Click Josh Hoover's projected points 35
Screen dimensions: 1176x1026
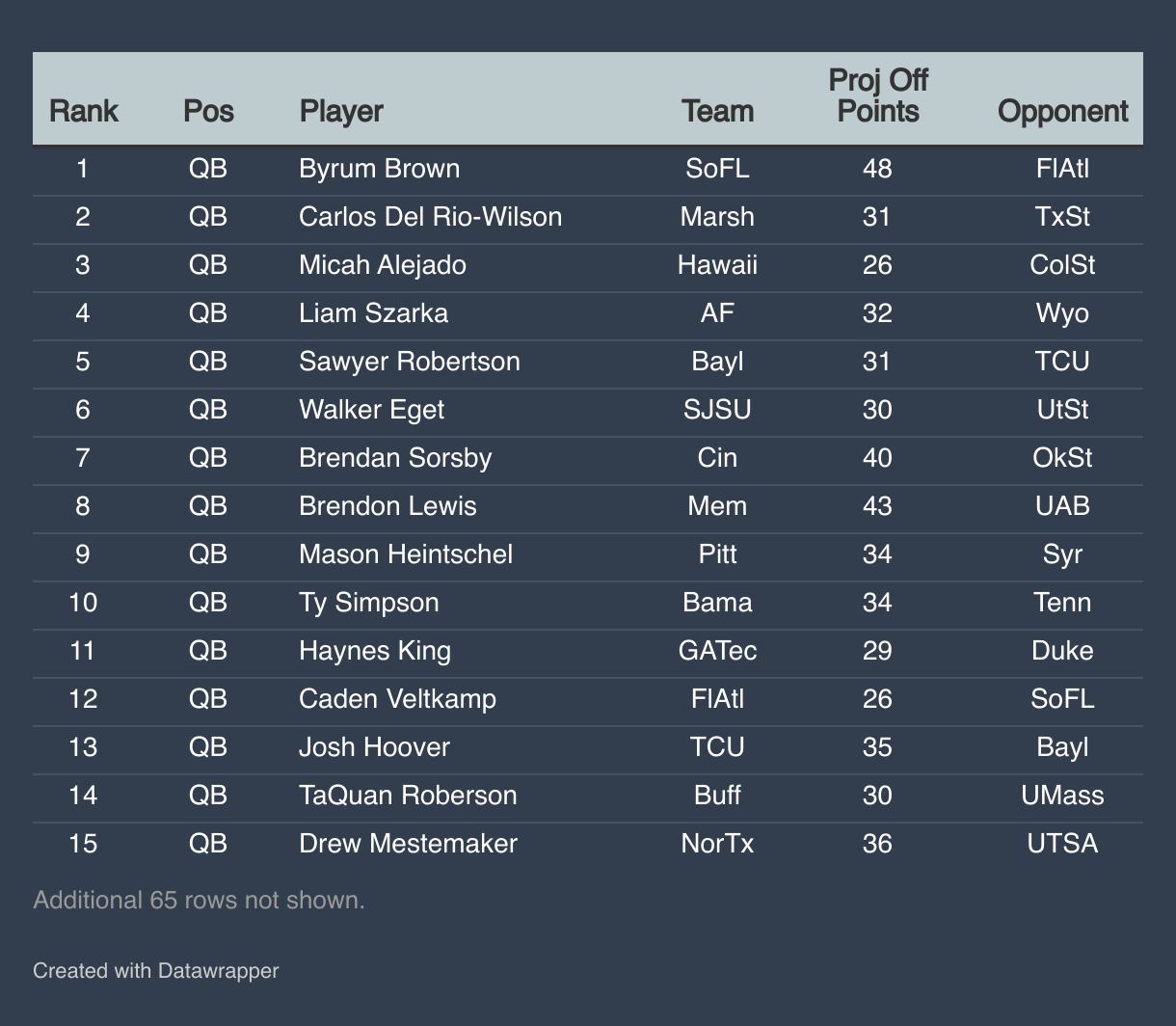coord(877,747)
